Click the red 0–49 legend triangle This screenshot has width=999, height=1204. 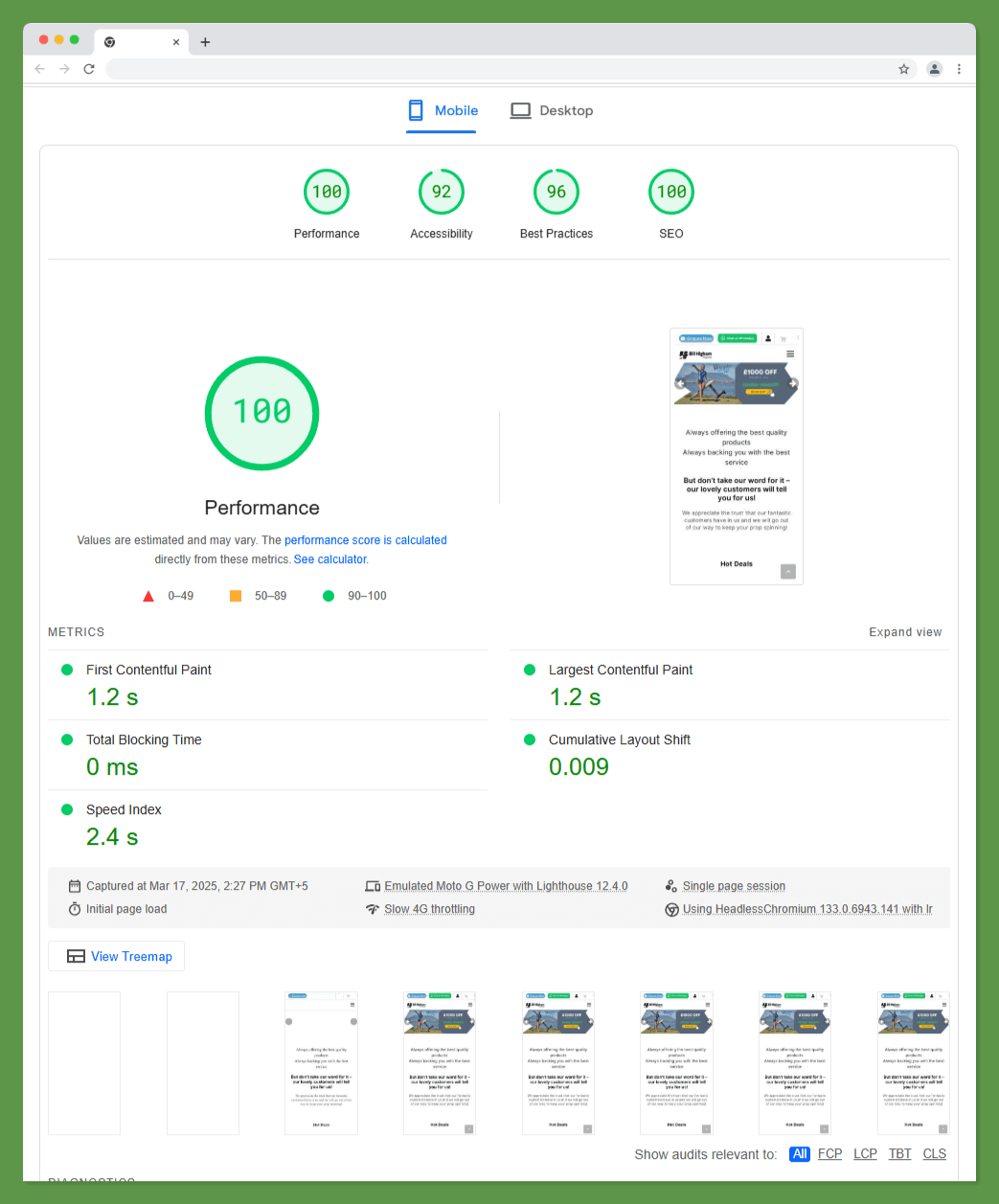tap(148, 596)
